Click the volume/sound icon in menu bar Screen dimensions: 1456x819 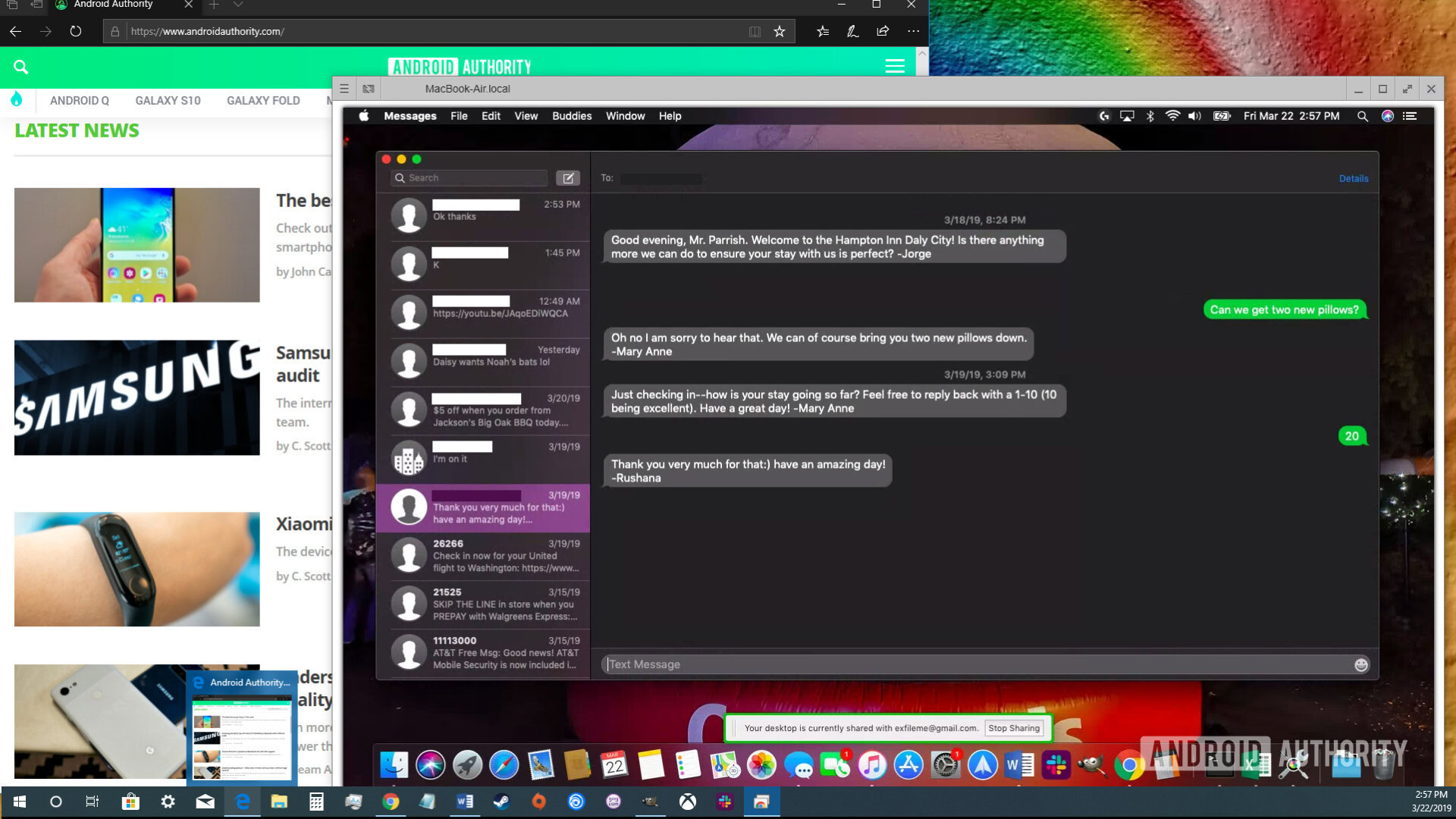click(1195, 116)
